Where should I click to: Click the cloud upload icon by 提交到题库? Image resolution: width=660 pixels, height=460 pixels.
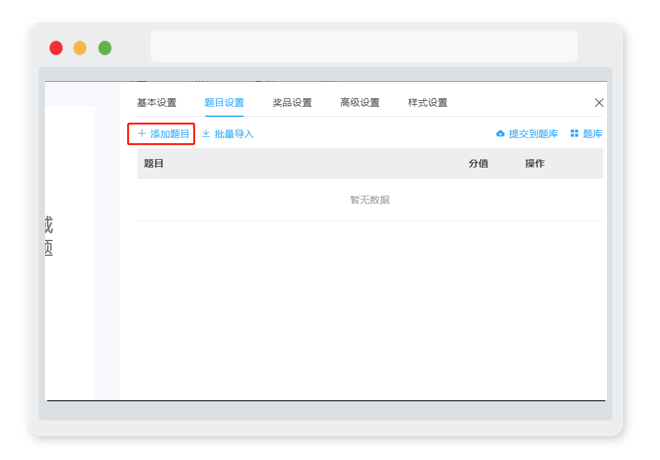[500, 134]
